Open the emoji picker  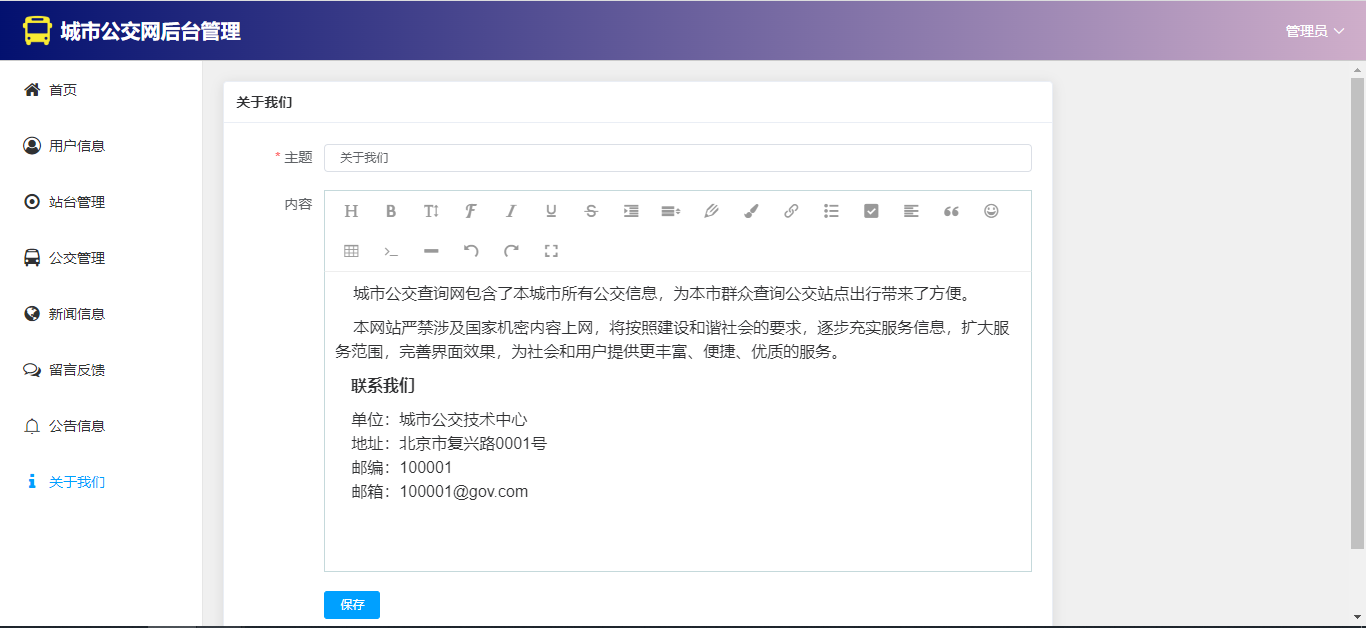coord(991,211)
